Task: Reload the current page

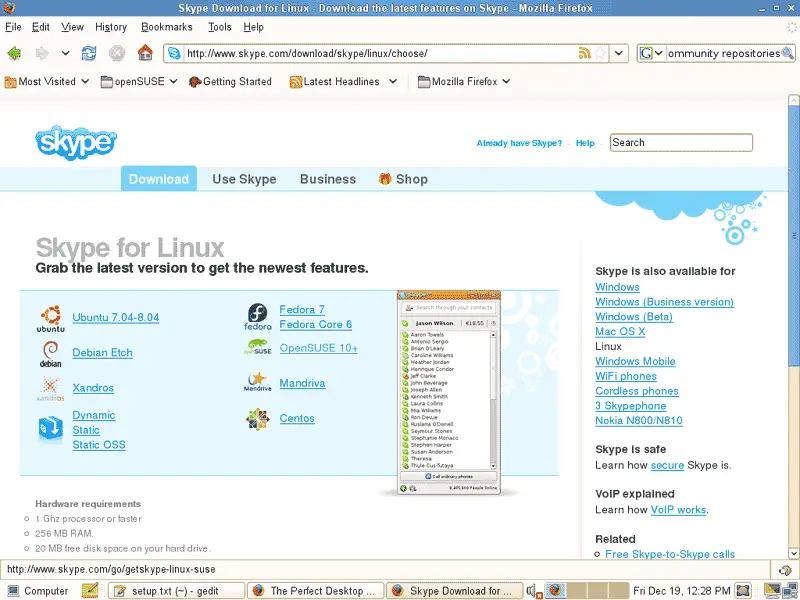Action: [89, 53]
